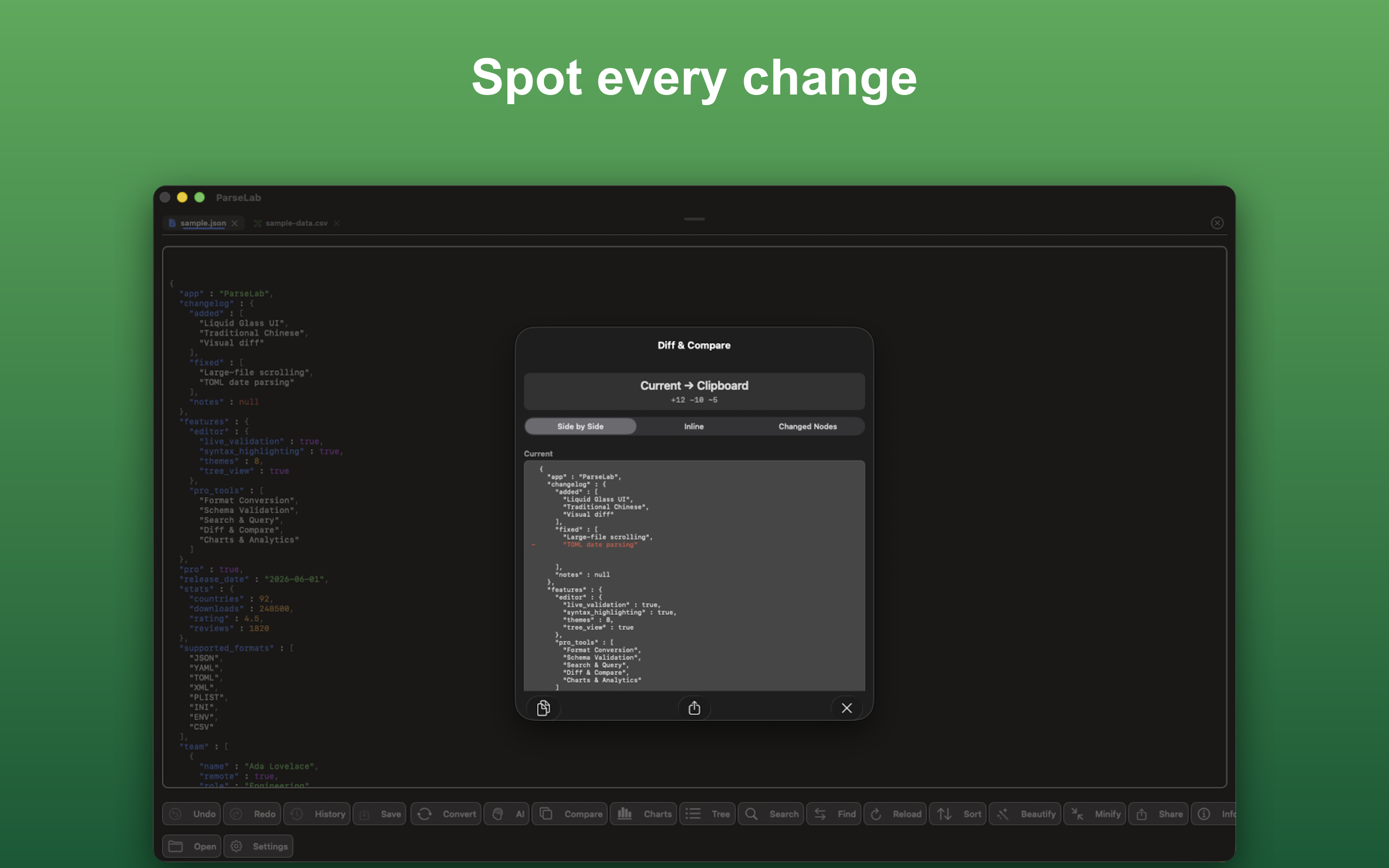Click the share icon in Diff dialog
The height and width of the screenshot is (868, 1389).
(694, 708)
